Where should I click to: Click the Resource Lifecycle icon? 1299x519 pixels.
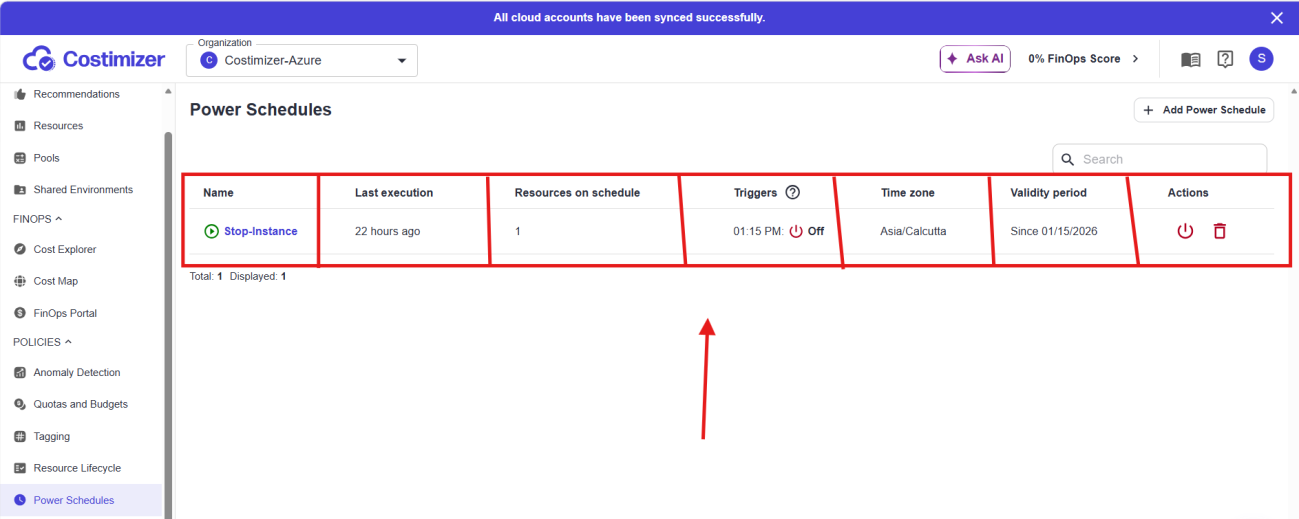20,468
